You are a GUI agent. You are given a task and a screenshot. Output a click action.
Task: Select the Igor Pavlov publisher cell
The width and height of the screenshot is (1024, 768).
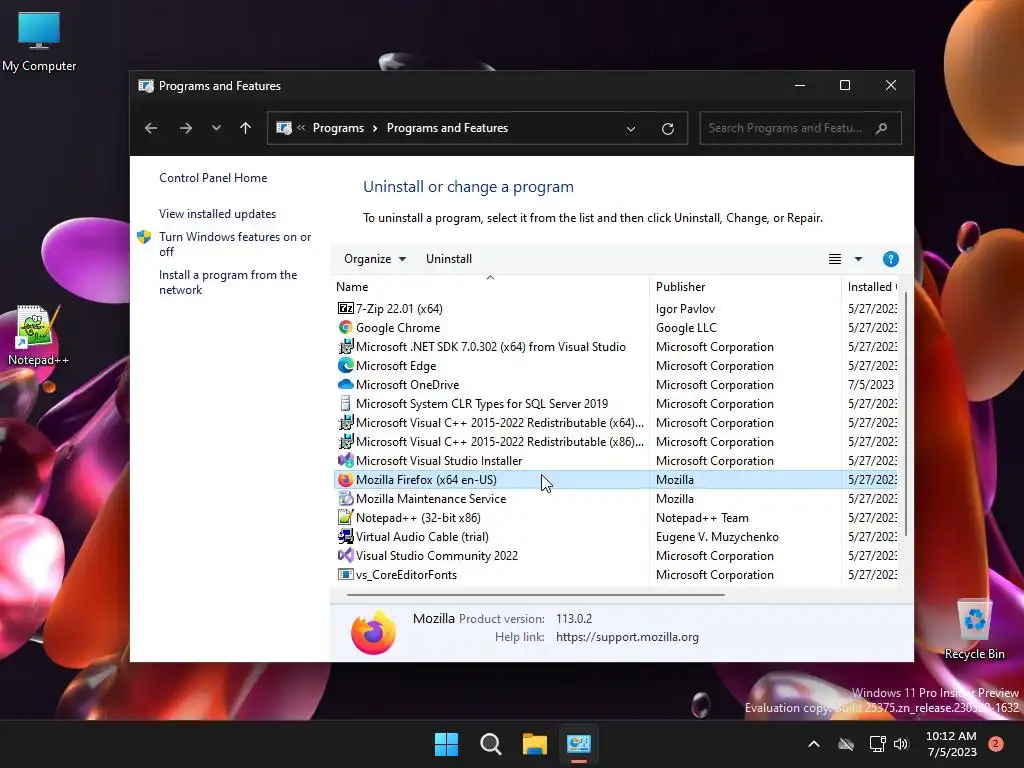coord(685,309)
